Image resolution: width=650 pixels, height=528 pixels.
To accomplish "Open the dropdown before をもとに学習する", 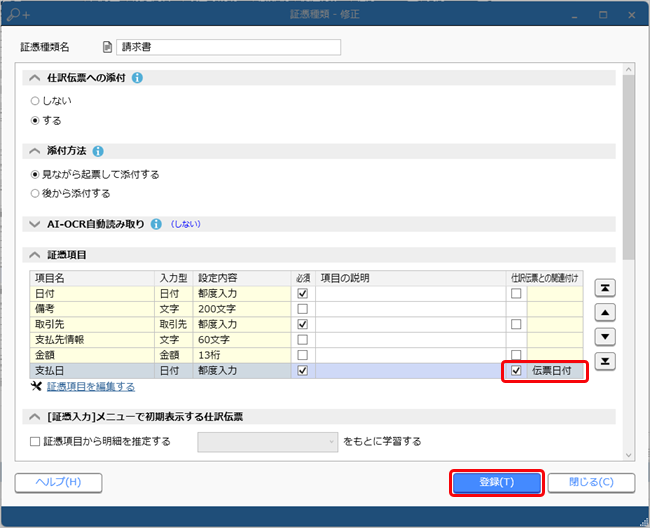I will click(267, 442).
